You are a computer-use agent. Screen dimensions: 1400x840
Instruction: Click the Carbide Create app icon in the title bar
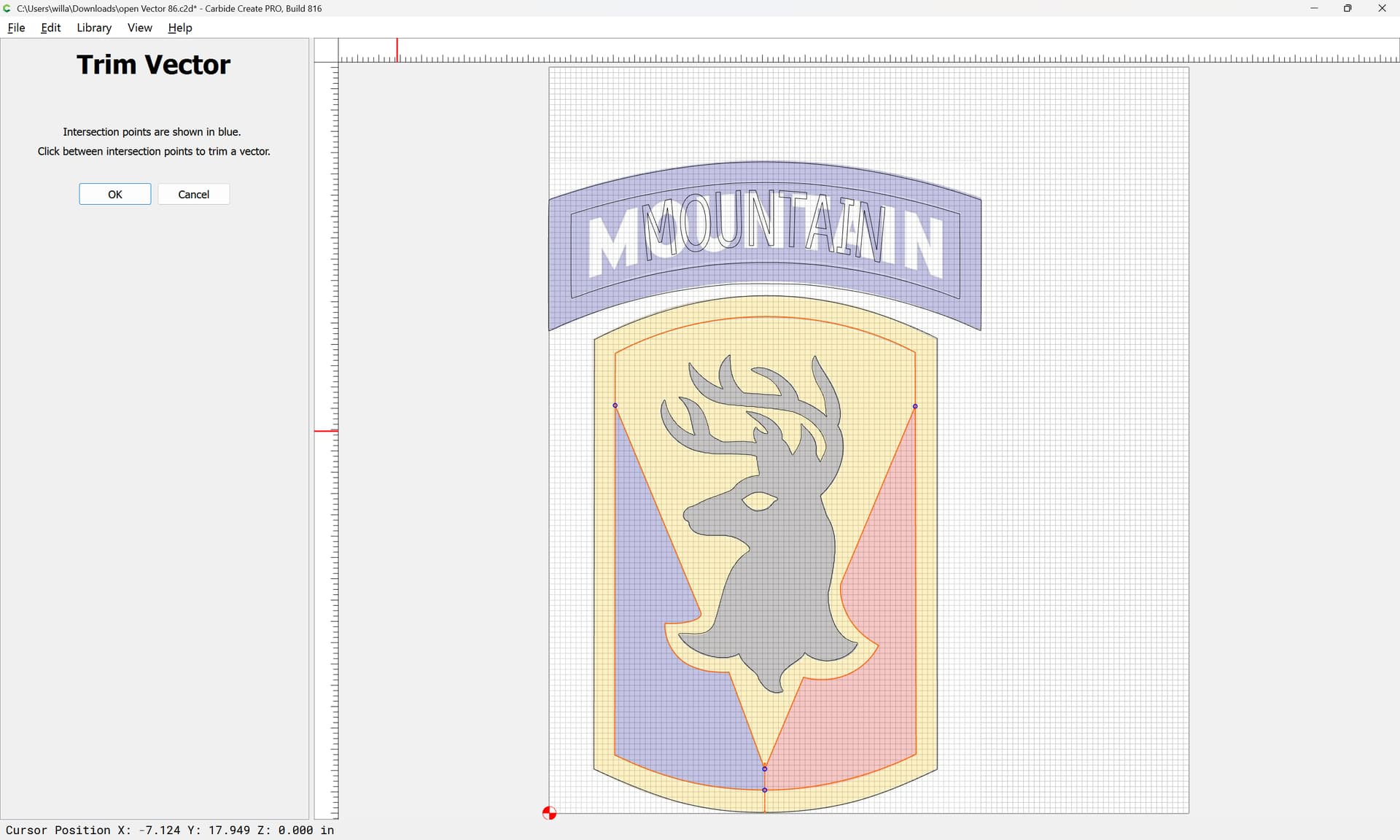pyautogui.click(x=7, y=8)
